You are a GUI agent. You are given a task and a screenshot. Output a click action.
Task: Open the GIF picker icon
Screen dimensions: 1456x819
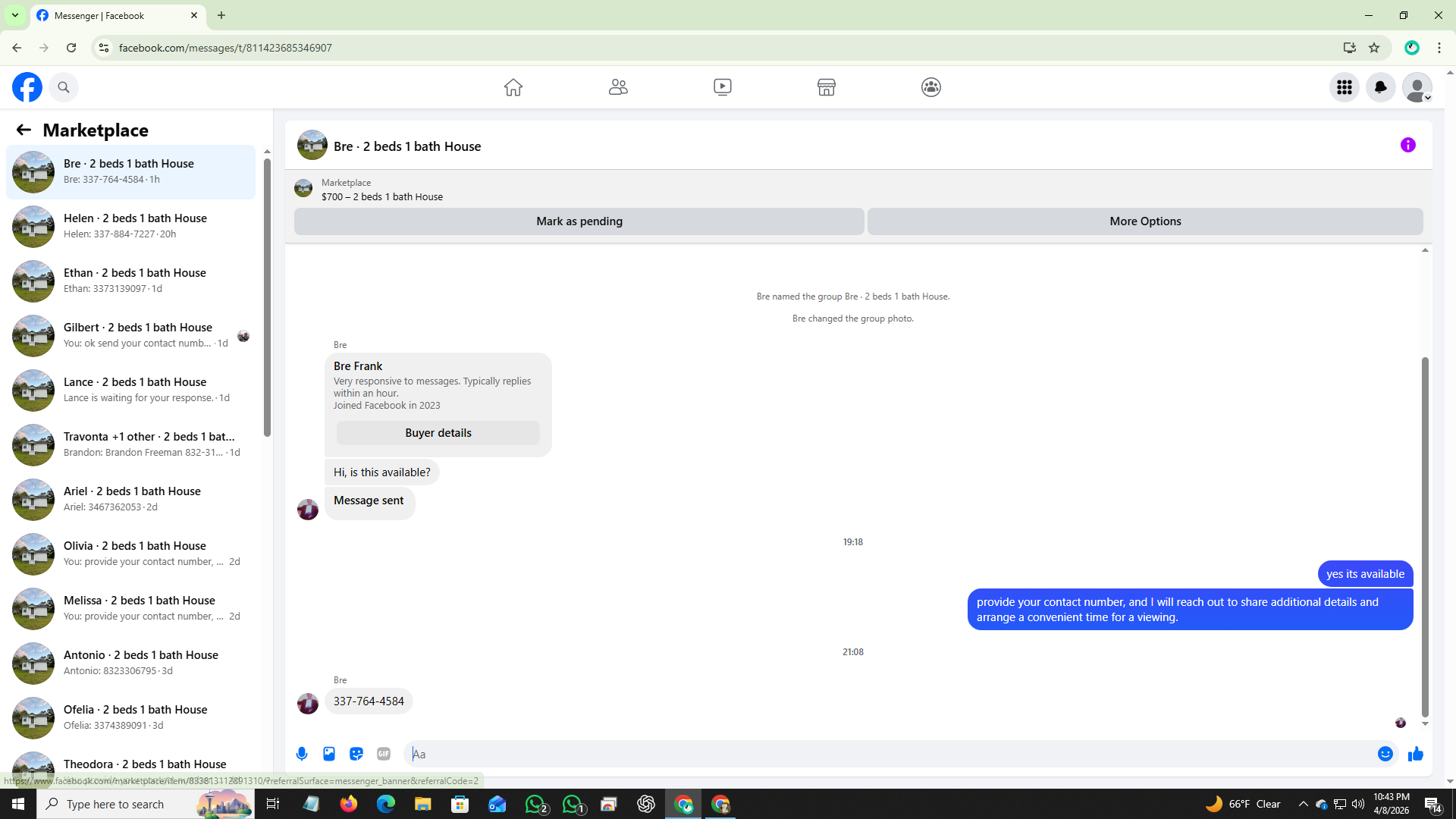(x=384, y=754)
